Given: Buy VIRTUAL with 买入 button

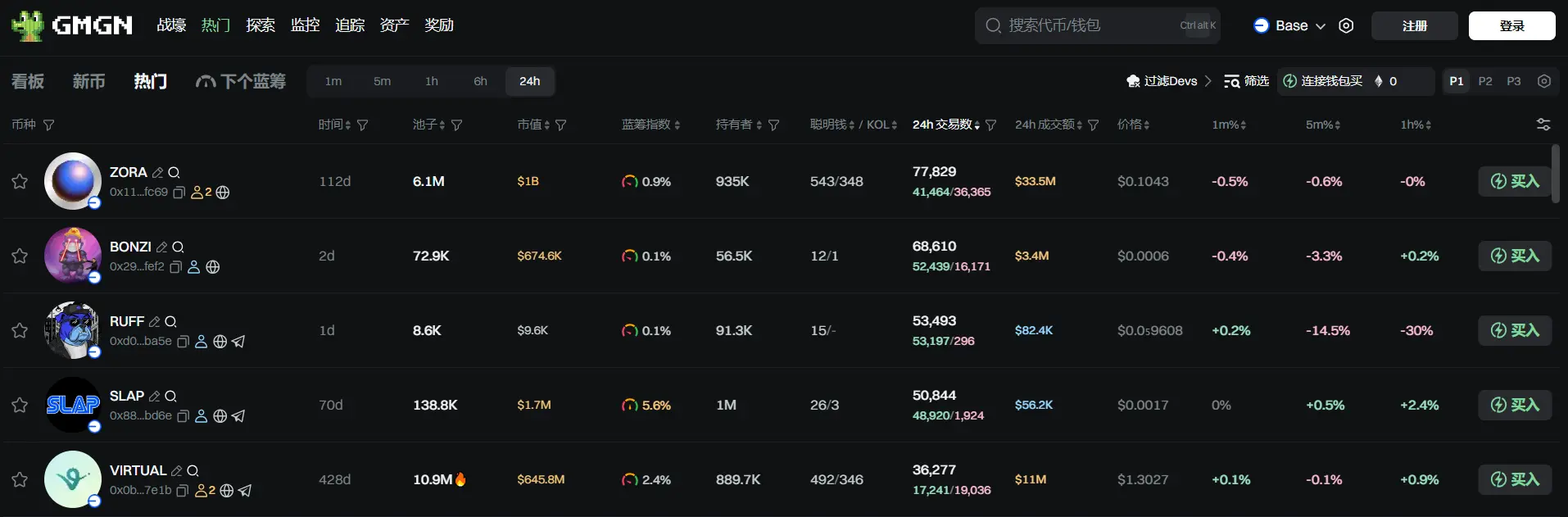Looking at the screenshot, I should click(x=1515, y=479).
